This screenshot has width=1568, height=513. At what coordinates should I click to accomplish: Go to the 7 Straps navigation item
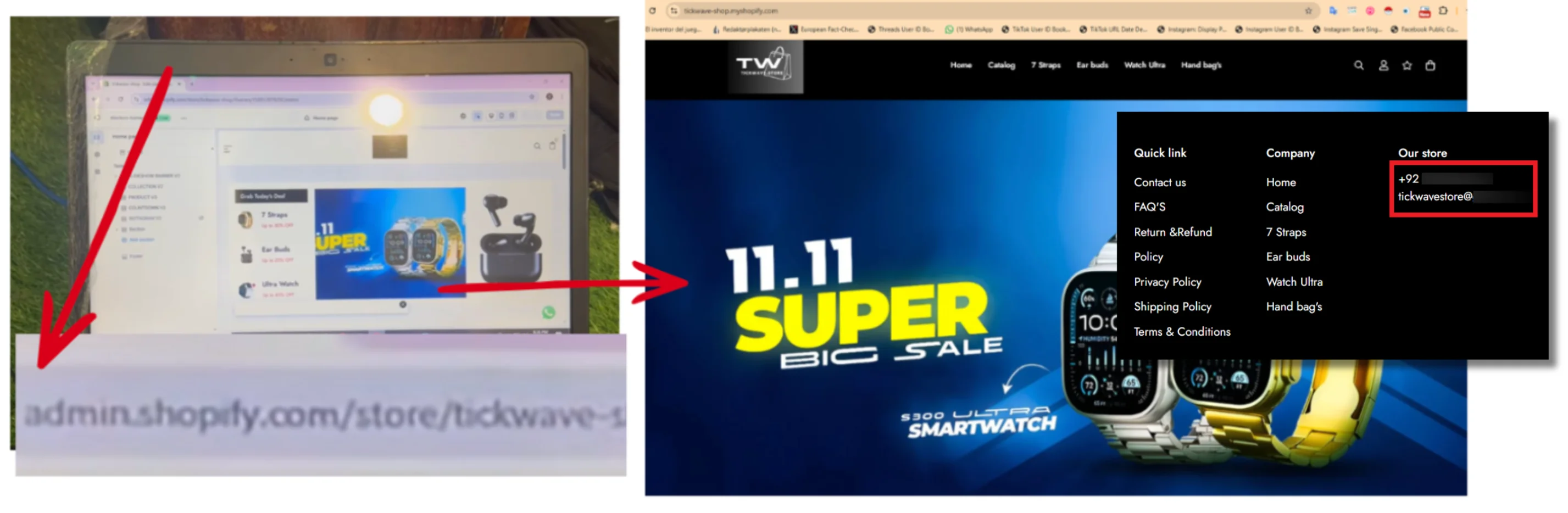(1045, 65)
